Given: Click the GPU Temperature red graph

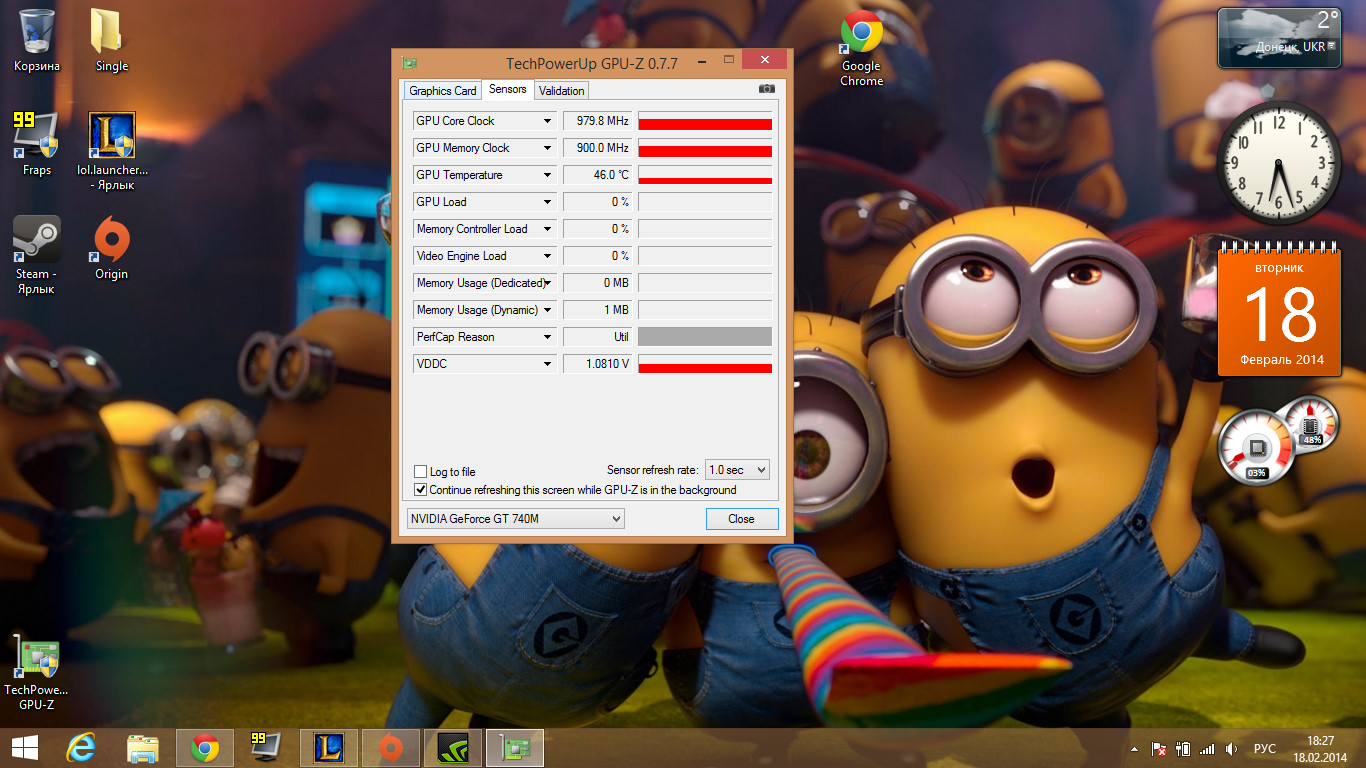Looking at the screenshot, I should [x=705, y=175].
